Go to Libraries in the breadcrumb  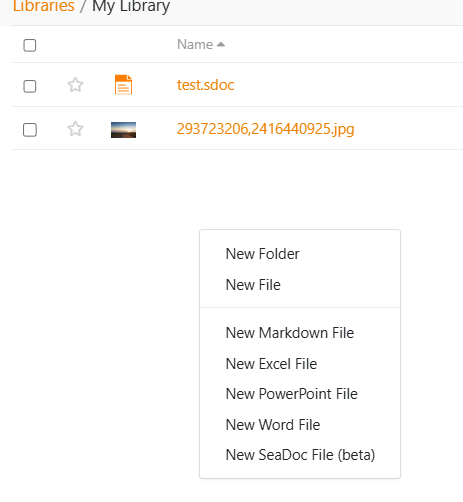(44, 6)
